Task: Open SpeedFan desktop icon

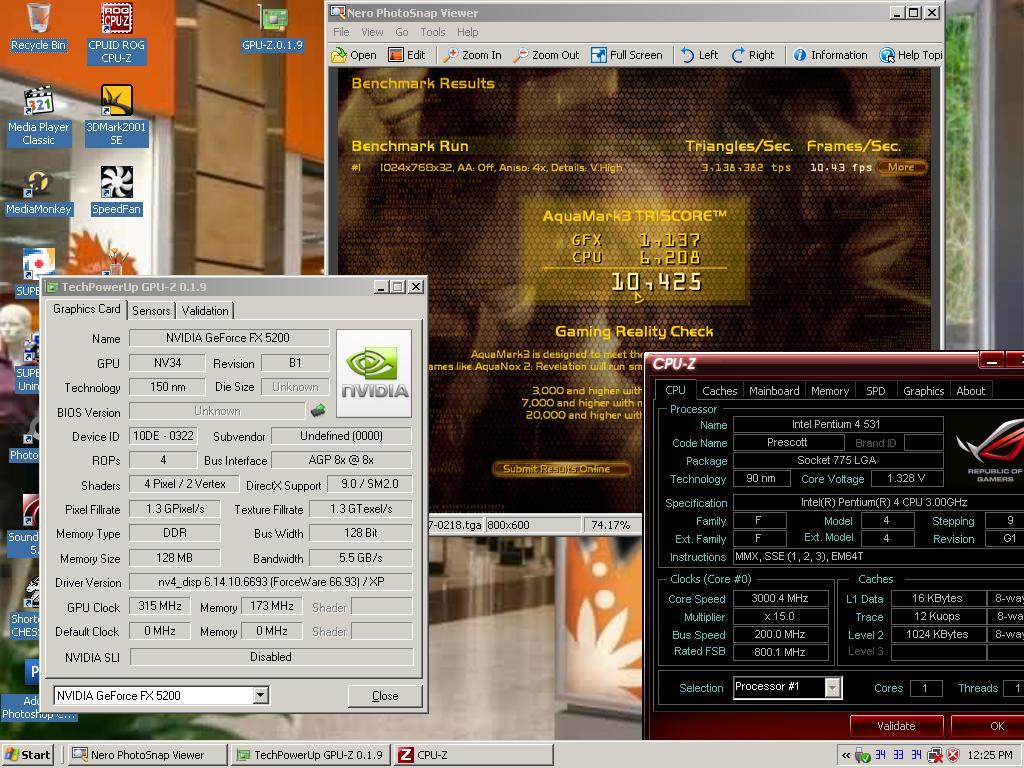Action: click(x=116, y=191)
